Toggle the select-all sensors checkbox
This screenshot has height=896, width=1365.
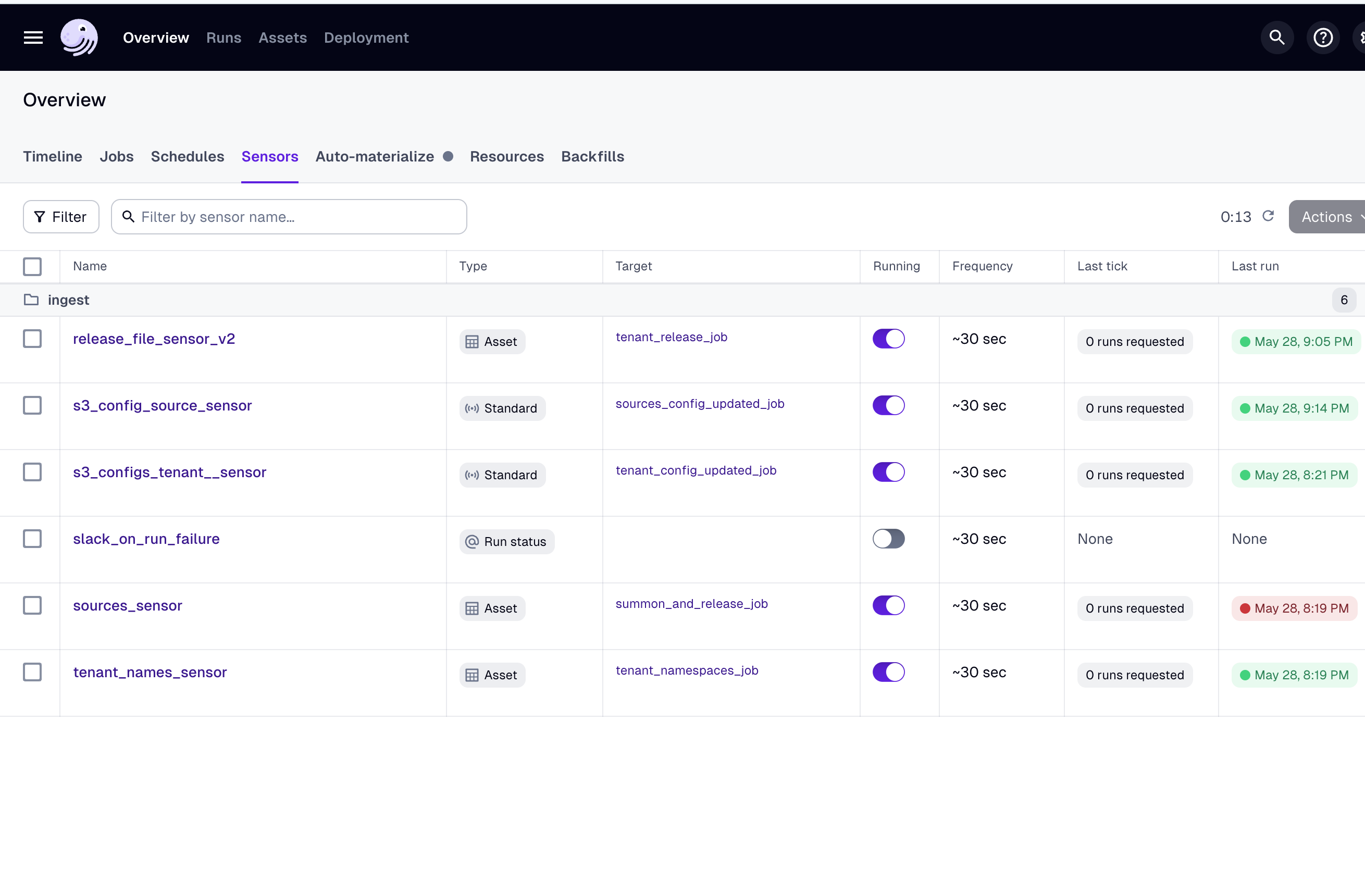32,266
